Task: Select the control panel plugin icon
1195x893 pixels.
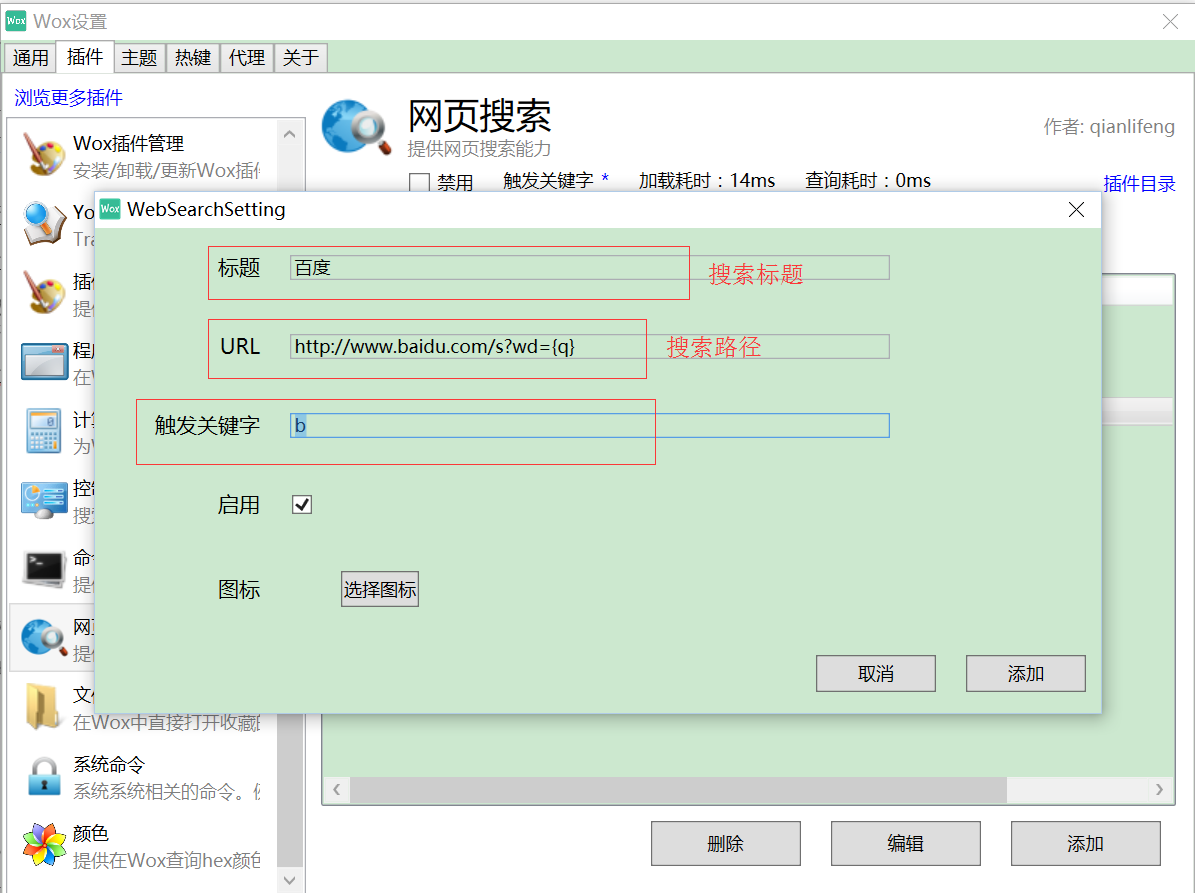Action: pos(44,500)
